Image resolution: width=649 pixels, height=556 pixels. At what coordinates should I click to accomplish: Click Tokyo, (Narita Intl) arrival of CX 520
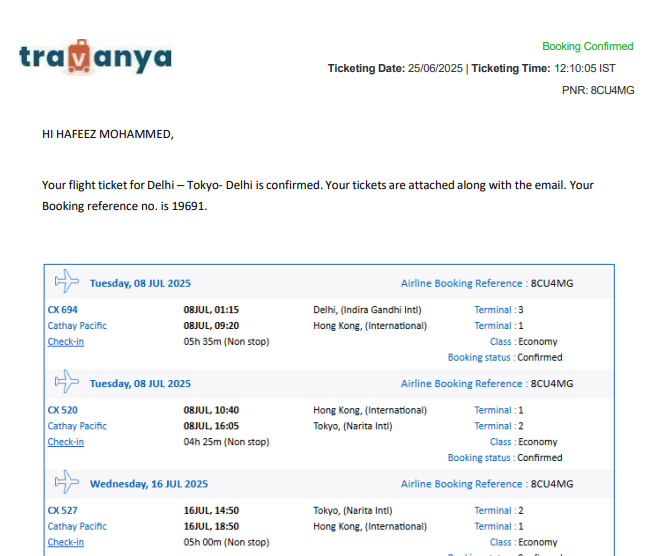(353, 426)
